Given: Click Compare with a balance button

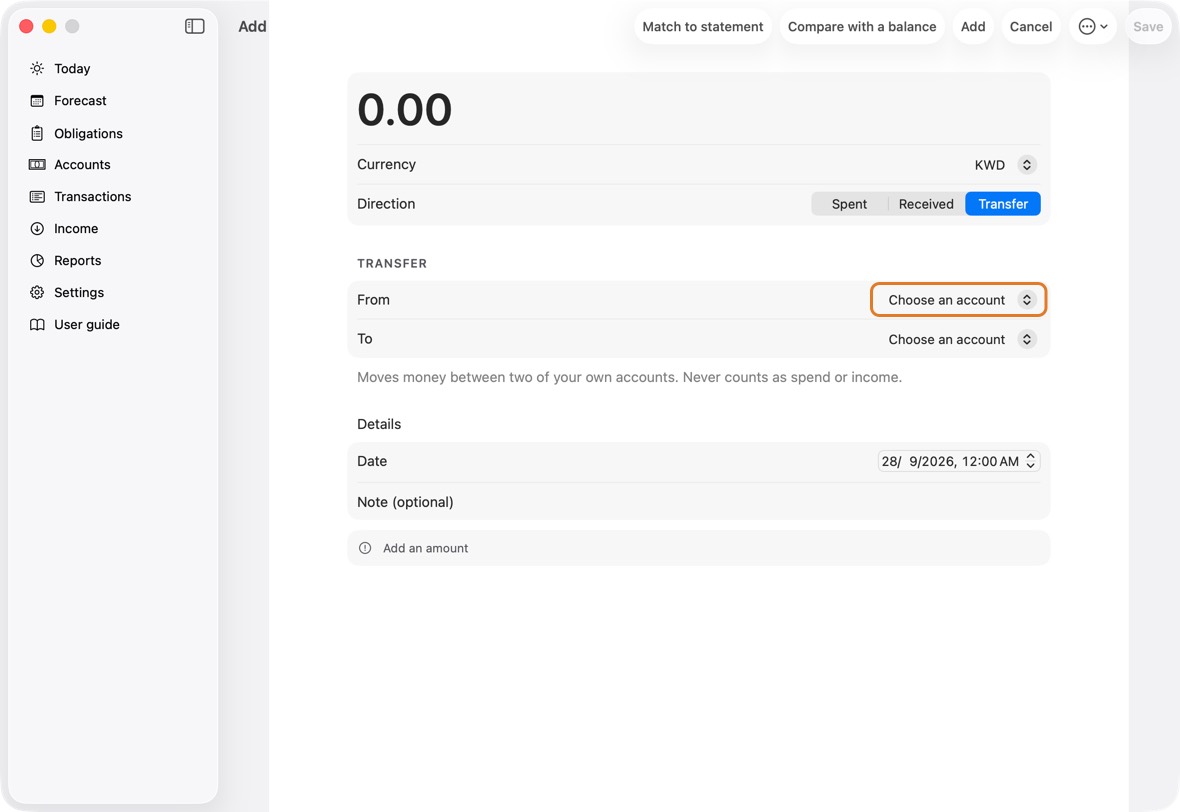Looking at the screenshot, I should pyautogui.click(x=862, y=26).
